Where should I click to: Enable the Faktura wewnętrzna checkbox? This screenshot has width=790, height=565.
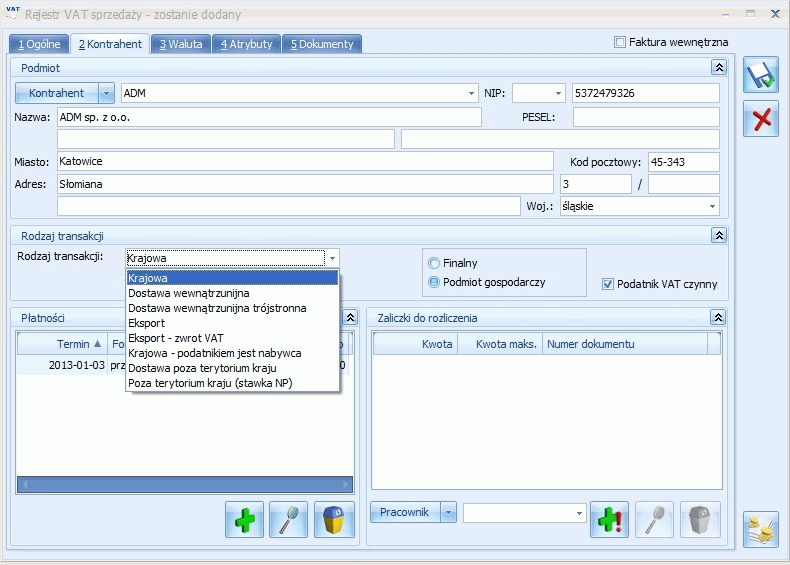(x=620, y=43)
